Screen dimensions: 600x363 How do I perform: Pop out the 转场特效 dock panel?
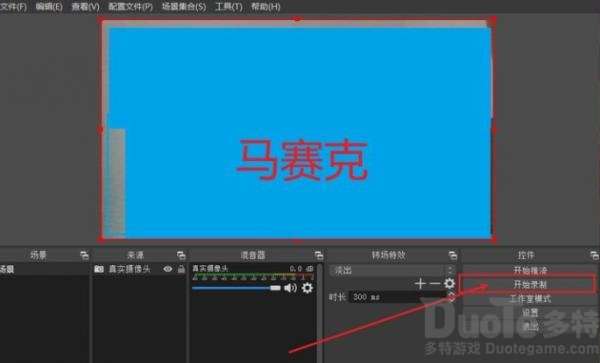pos(453,255)
